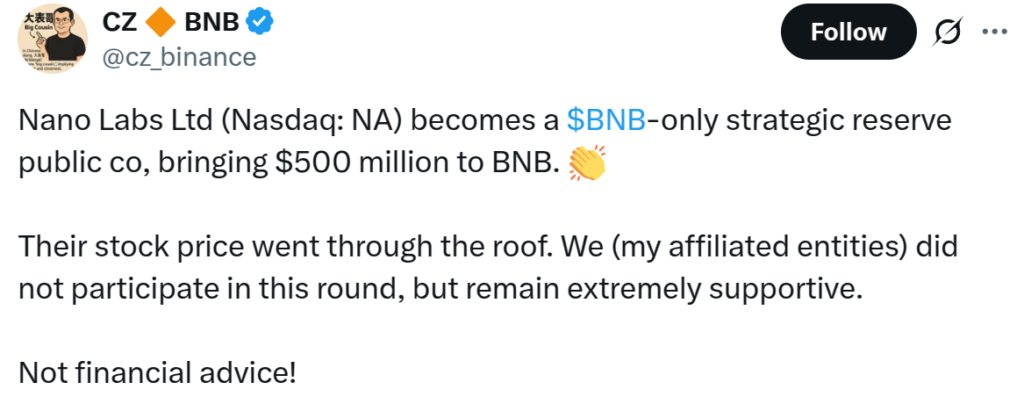Click the CZ display name
The height and width of the screenshot is (404, 1024).
(x=121, y=20)
